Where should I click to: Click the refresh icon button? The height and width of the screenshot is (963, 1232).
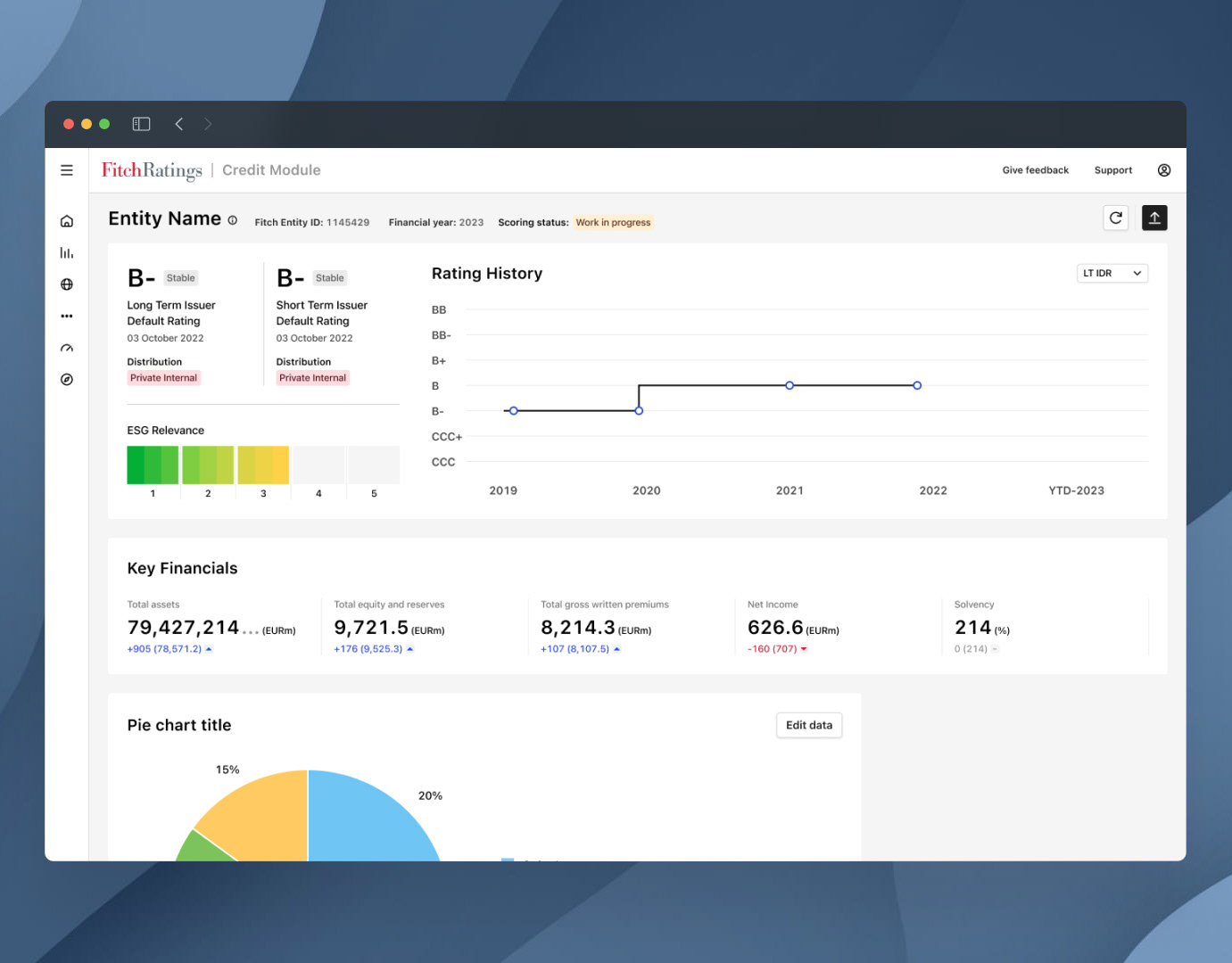click(1116, 218)
